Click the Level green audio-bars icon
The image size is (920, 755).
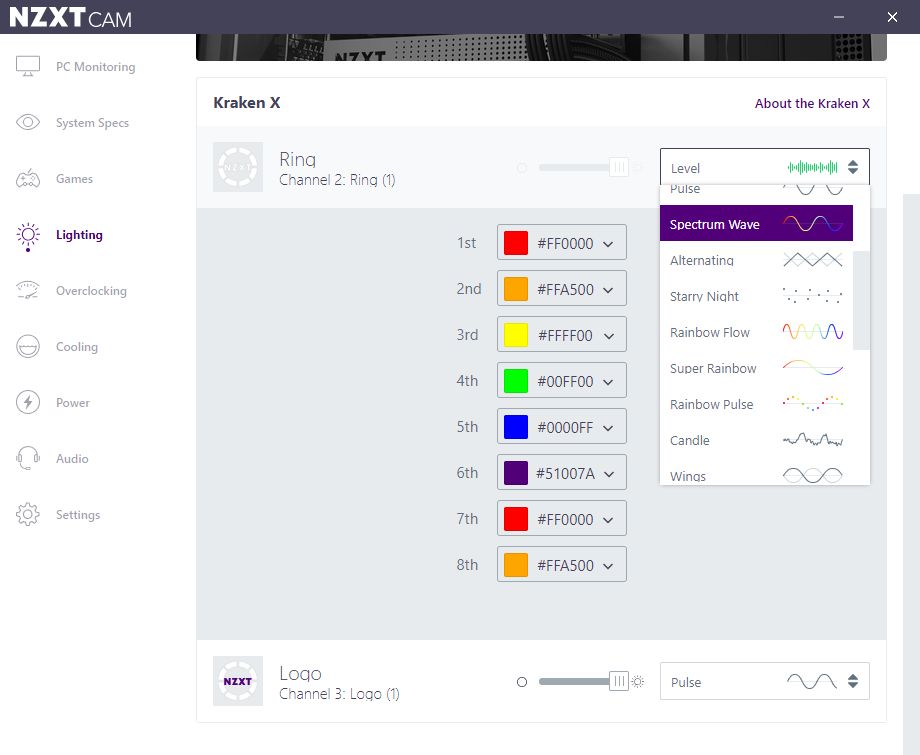point(813,168)
